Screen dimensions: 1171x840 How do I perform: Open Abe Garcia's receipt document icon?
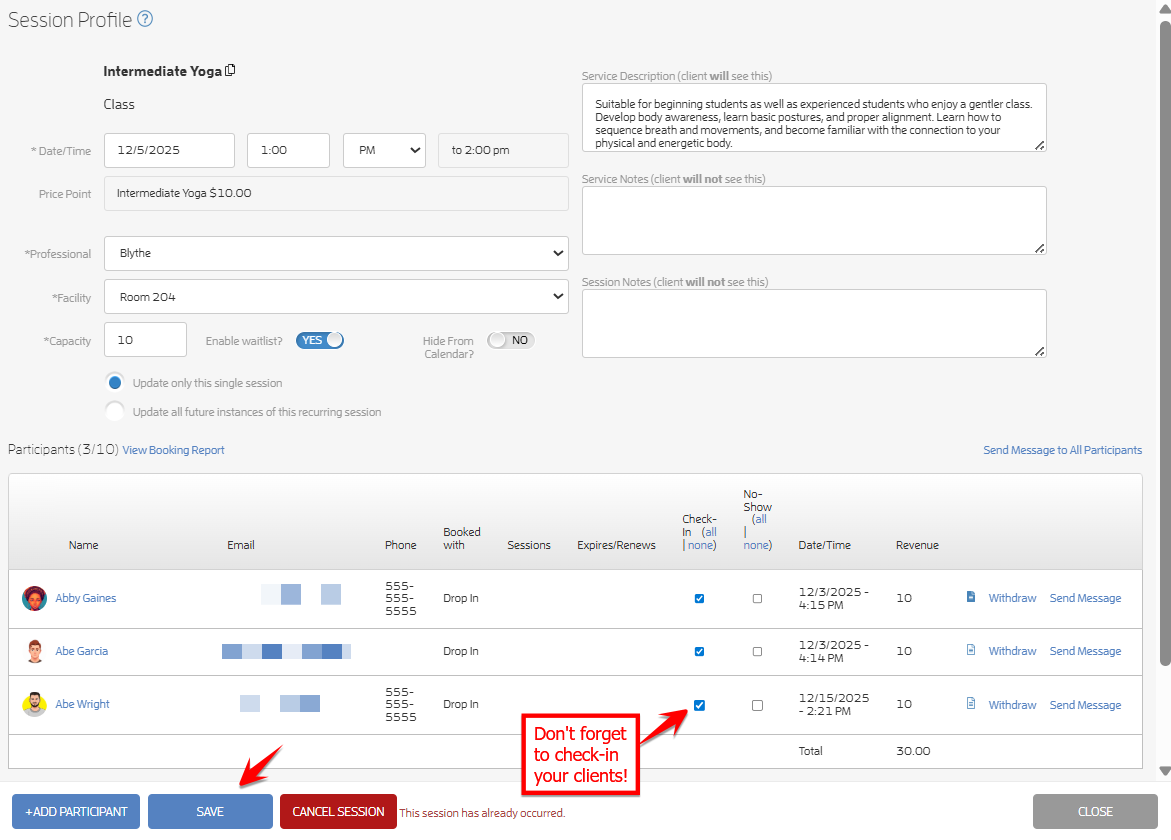click(970, 650)
